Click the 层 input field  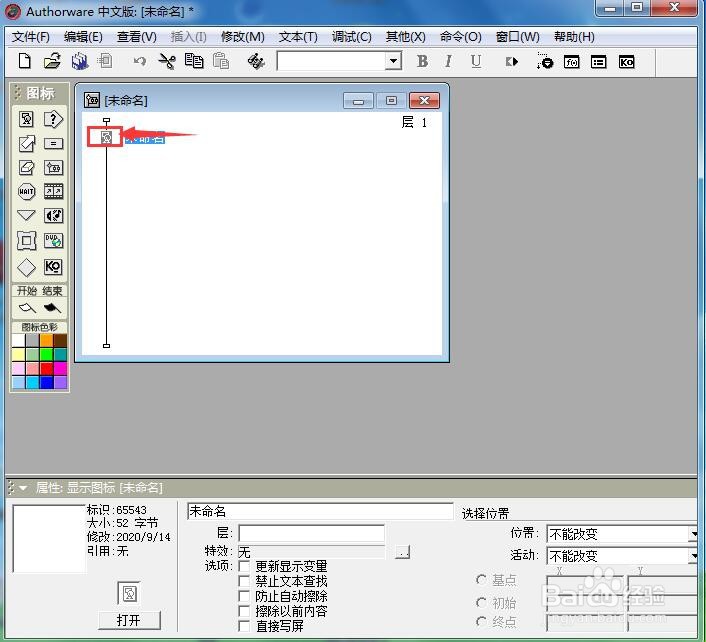coord(312,533)
